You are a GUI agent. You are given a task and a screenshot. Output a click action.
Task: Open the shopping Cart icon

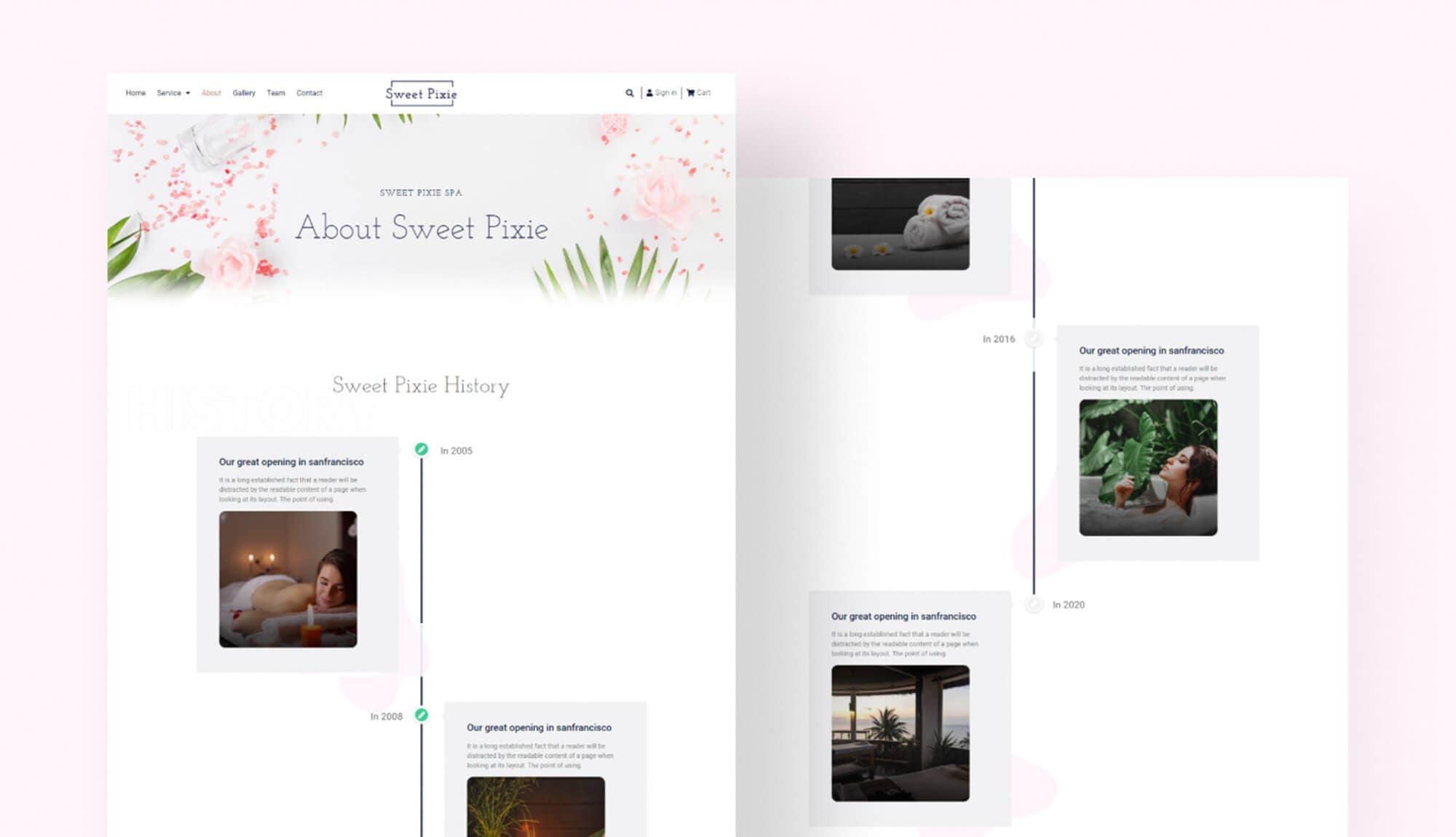(x=690, y=93)
